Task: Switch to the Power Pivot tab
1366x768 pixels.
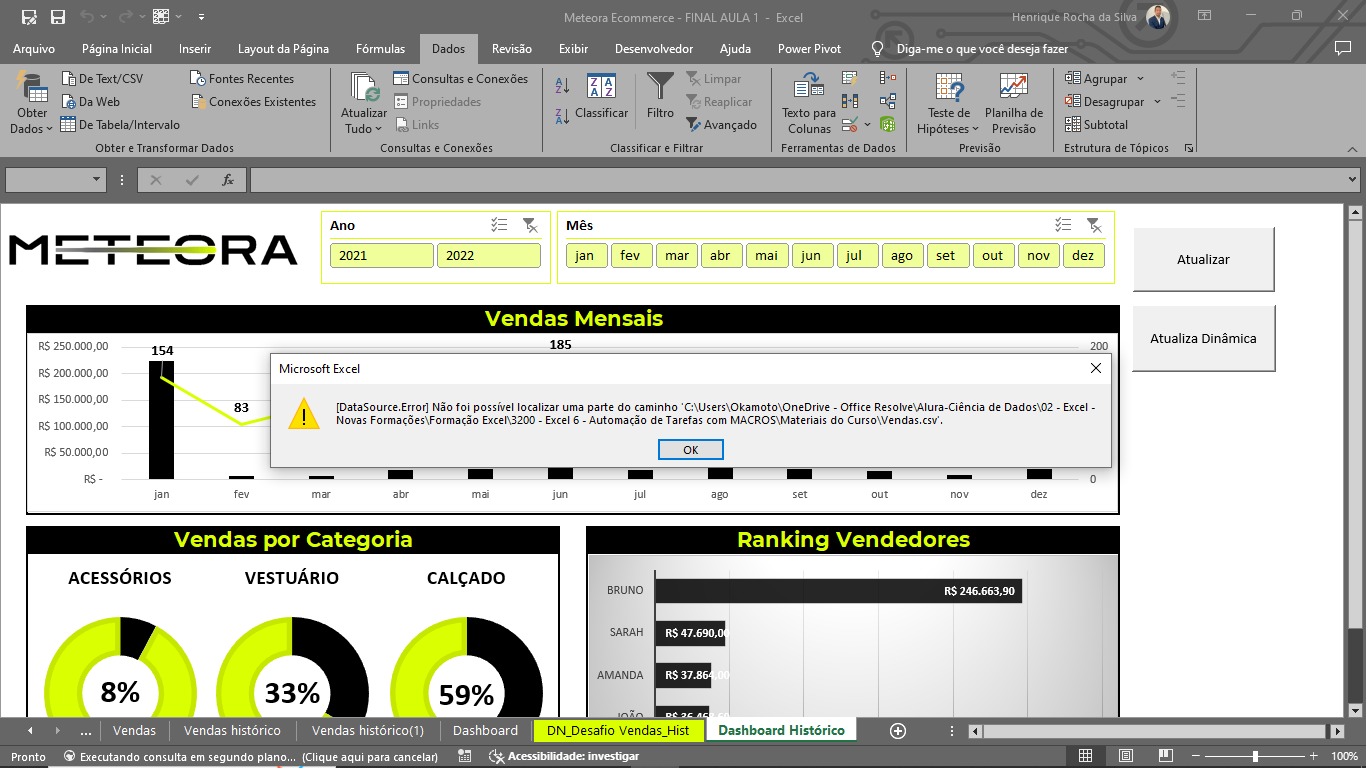Action: point(810,49)
